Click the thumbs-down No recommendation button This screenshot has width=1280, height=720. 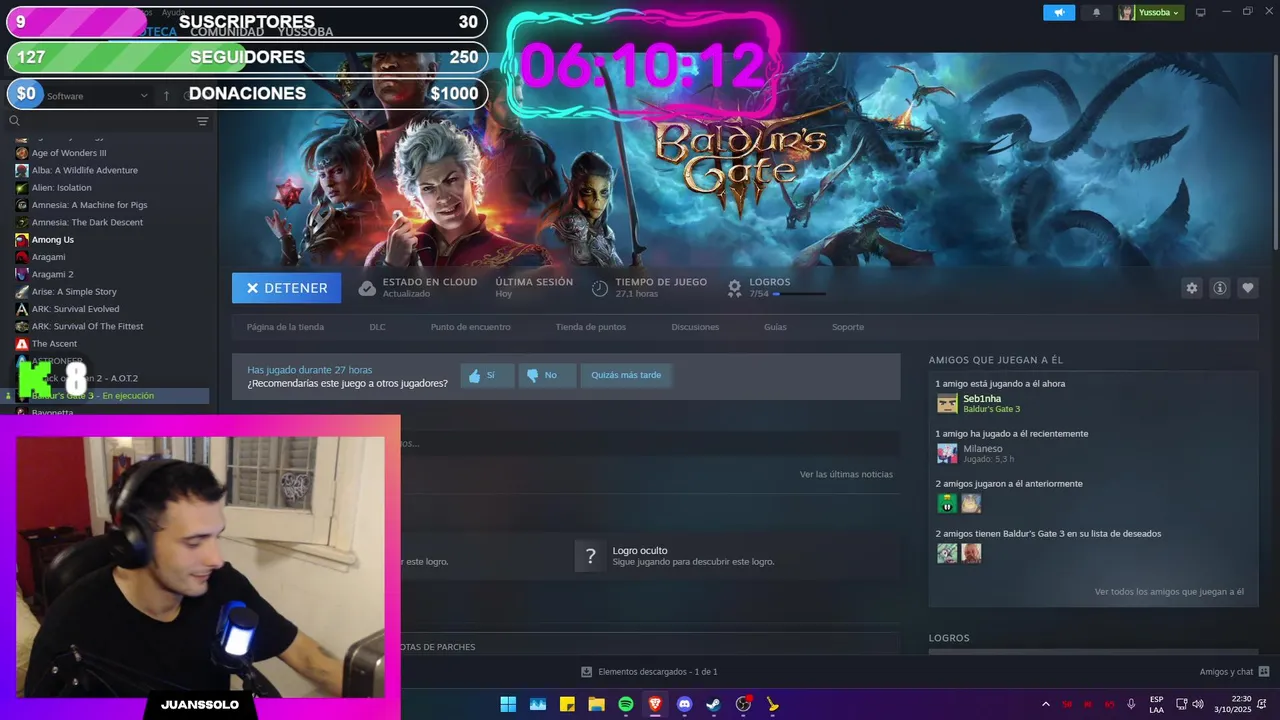click(x=547, y=375)
